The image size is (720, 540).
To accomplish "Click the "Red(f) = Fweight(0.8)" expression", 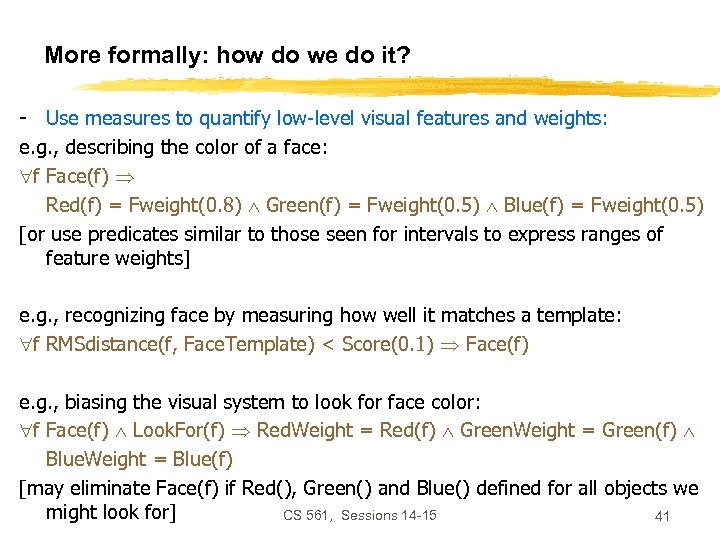I will pos(144,206).
